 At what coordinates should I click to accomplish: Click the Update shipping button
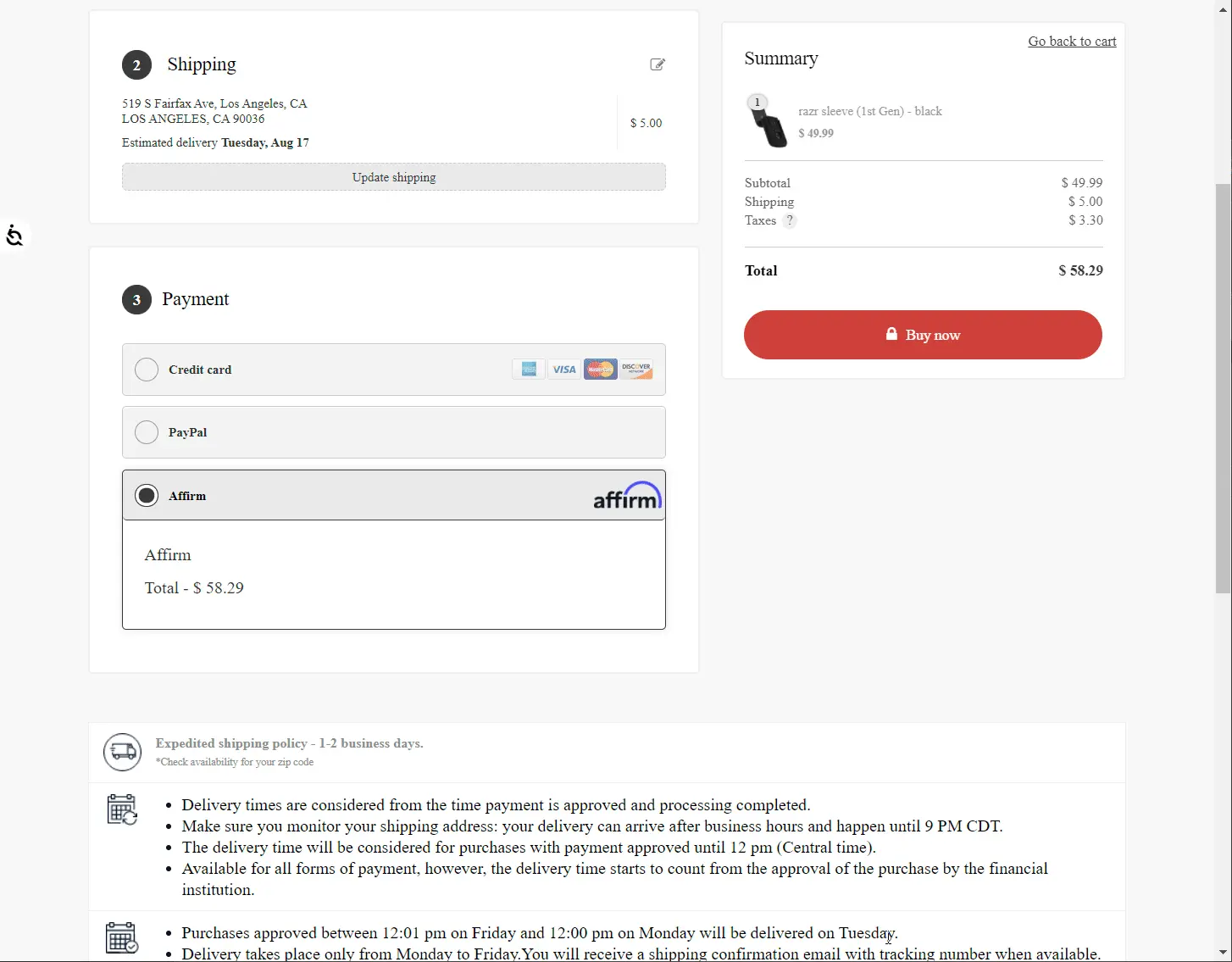pyautogui.click(x=394, y=177)
